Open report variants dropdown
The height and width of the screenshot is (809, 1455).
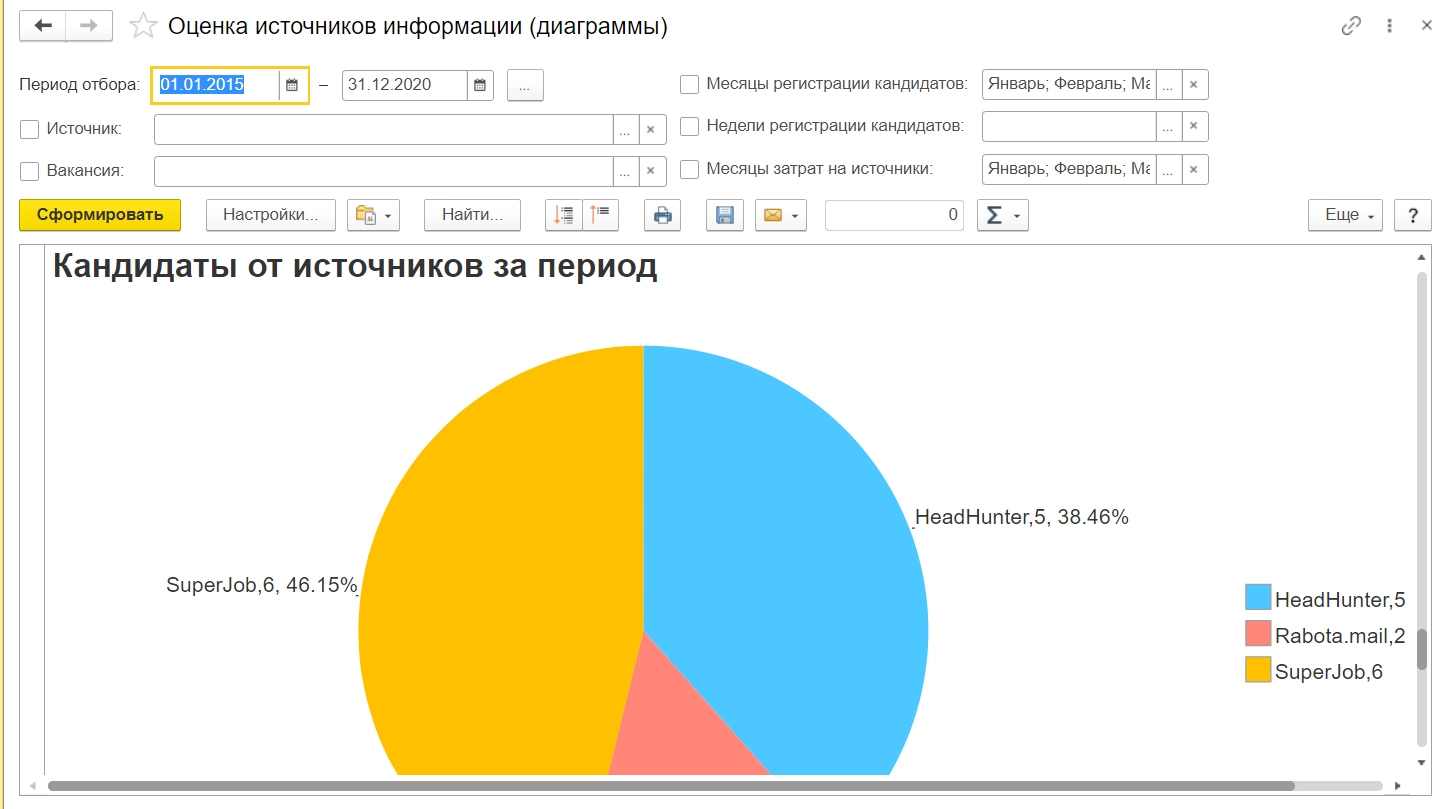373,215
